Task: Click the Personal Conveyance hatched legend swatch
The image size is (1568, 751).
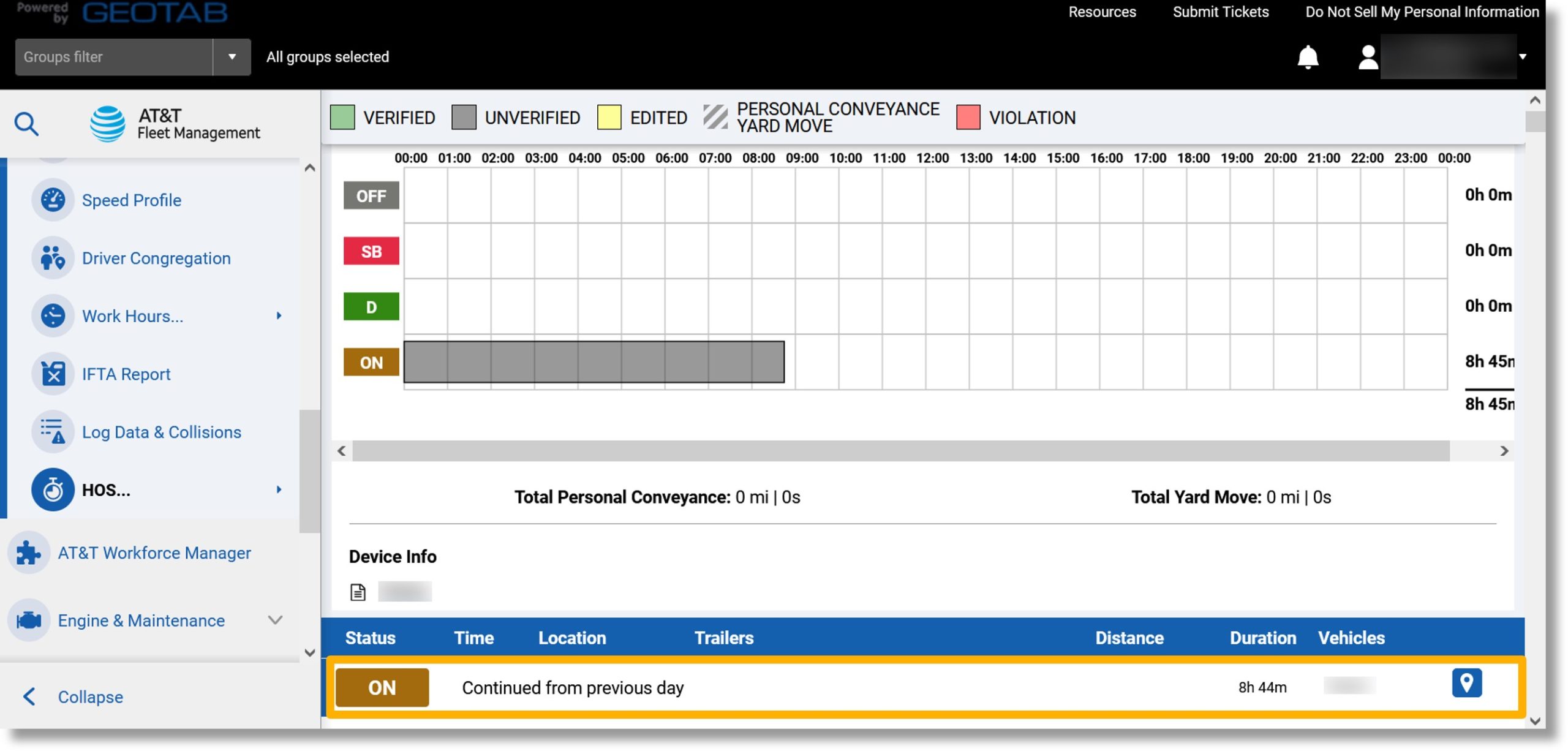Action: pos(715,117)
